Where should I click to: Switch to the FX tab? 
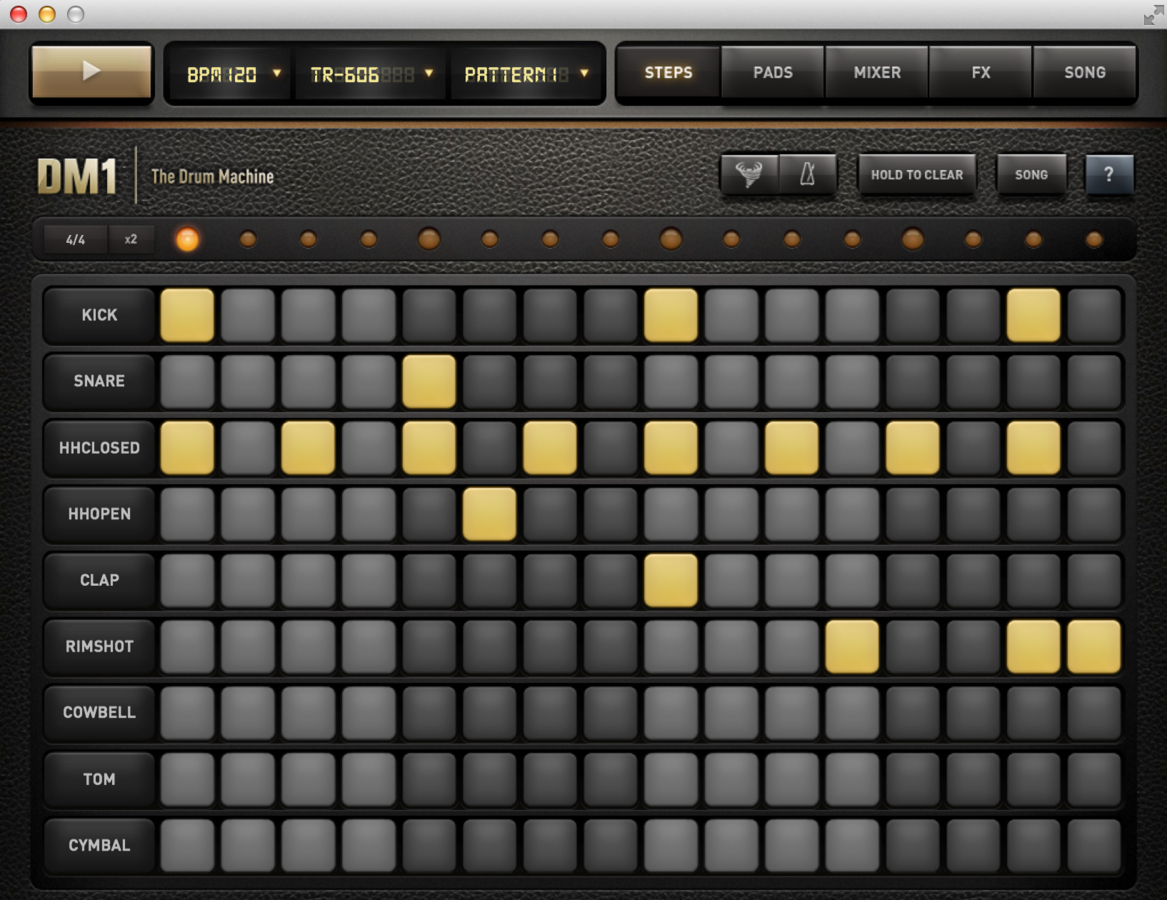pos(981,72)
